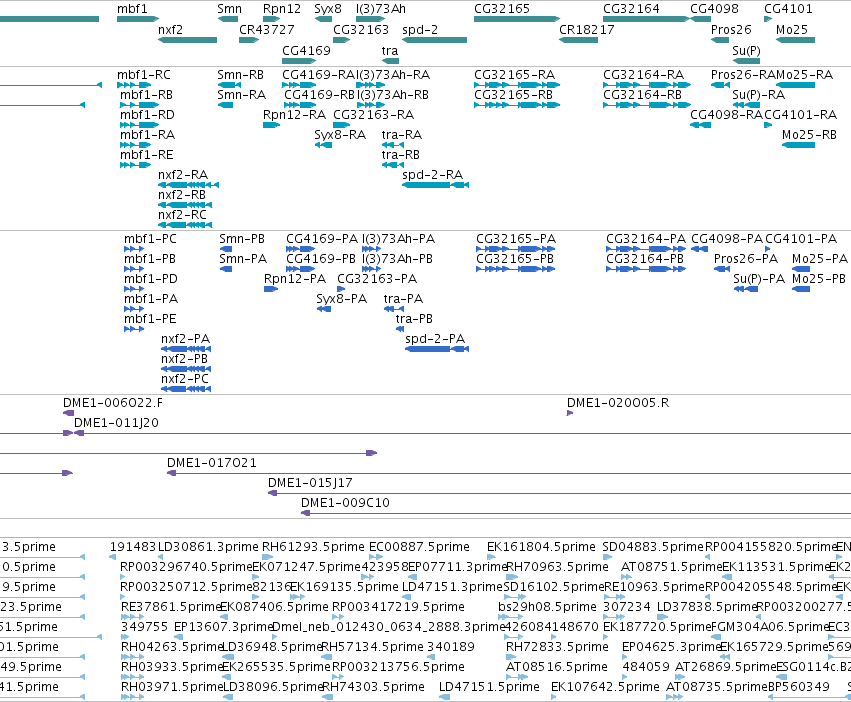Viewport: 851px width, 702px height.
Task: Select the CG32165 gene bar
Action: [x=517, y=19]
